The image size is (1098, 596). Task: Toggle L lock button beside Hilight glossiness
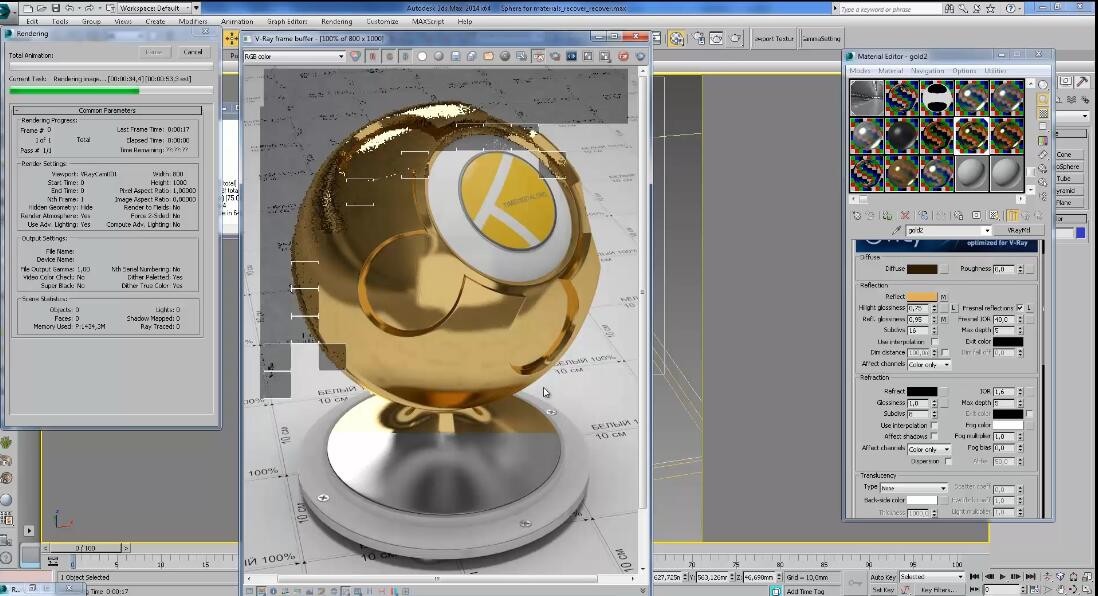953,308
